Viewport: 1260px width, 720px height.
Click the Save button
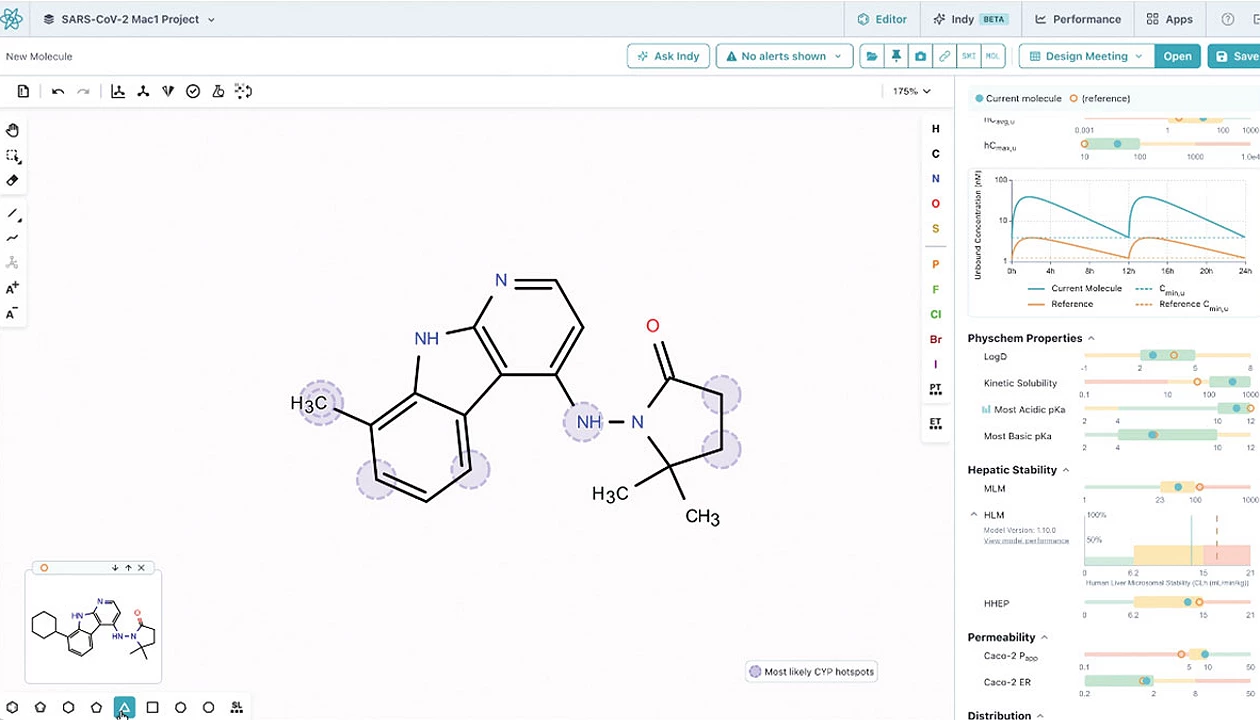pos(1234,56)
